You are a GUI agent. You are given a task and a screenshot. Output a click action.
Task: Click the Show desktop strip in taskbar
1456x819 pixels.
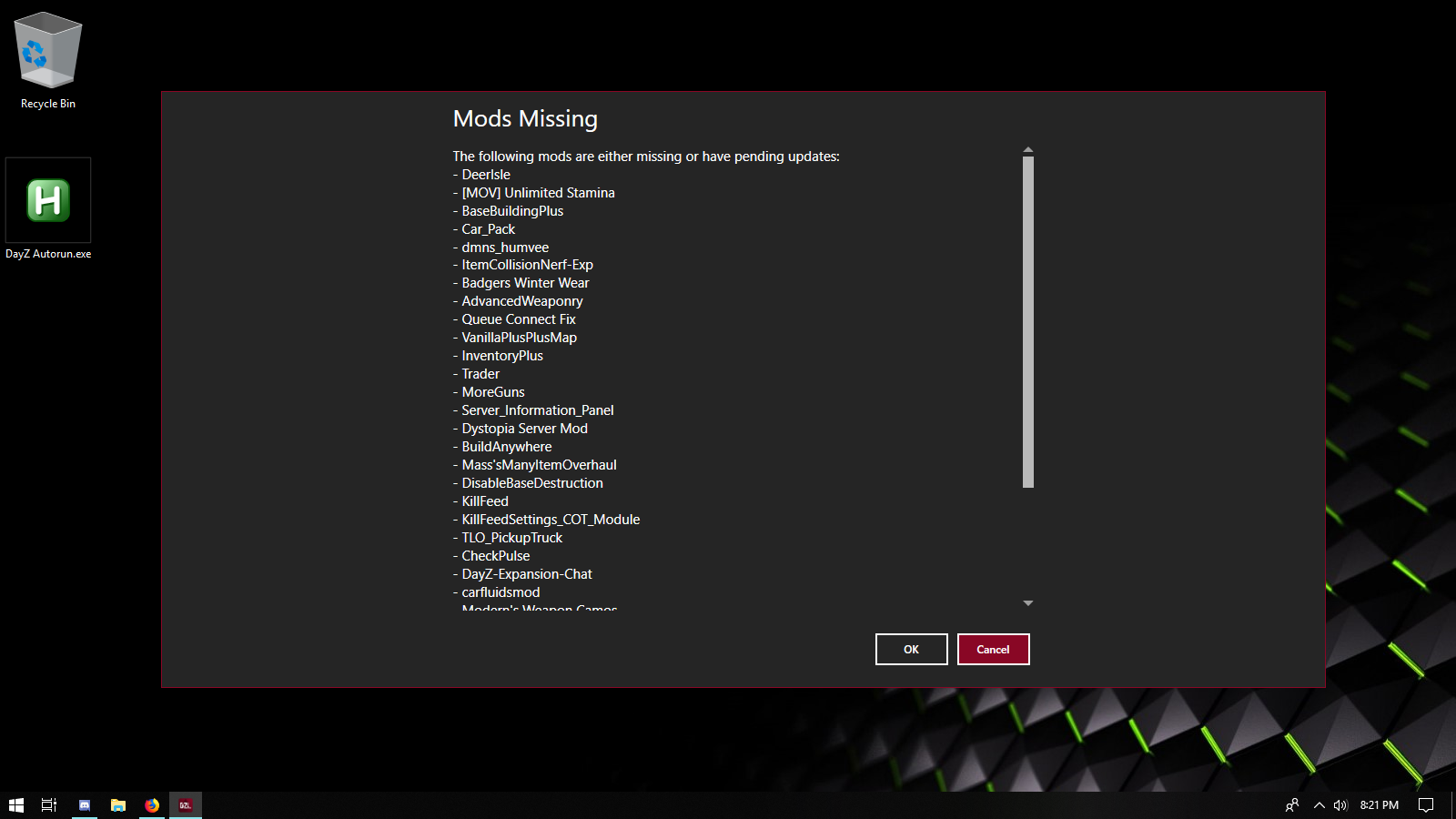(x=1453, y=805)
